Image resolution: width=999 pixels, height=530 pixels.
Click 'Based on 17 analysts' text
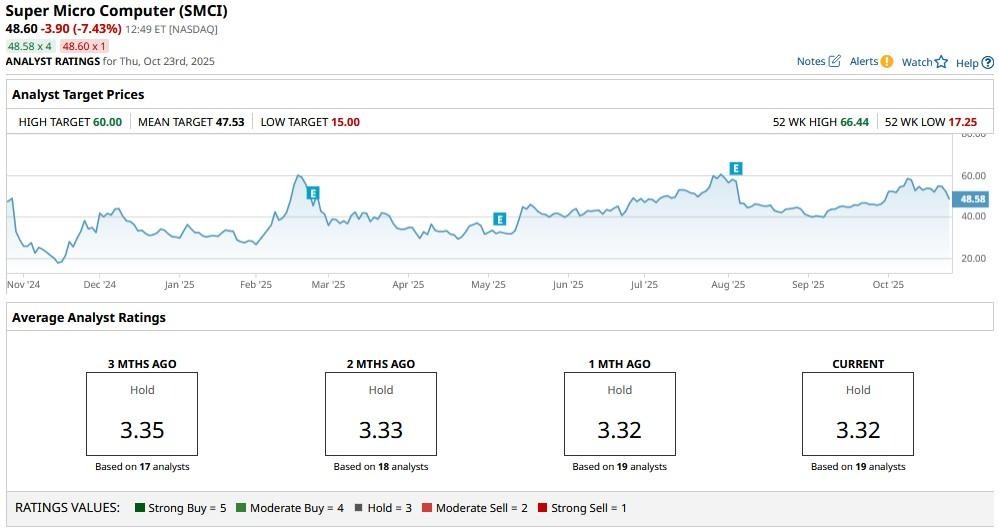[x=142, y=466]
